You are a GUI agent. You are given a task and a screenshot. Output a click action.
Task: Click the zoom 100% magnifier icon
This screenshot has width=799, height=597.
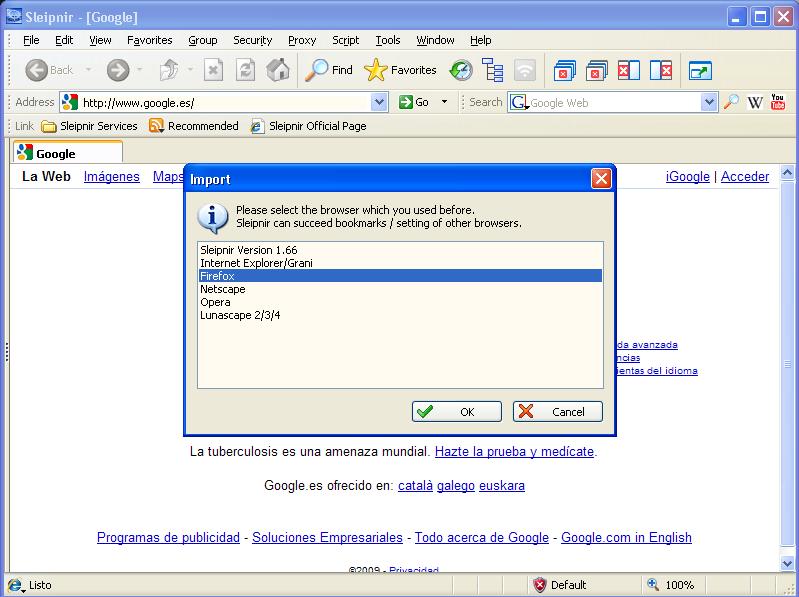pyautogui.click(x=653, y=584)
